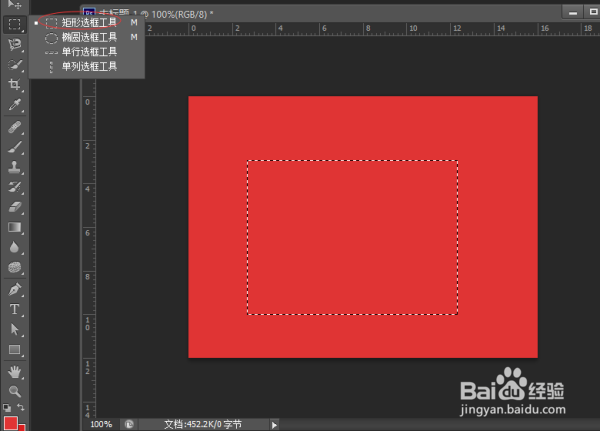The image size is (600, 431).
Task: Click the status bar icon beside 100%
Action: (129, 424)
